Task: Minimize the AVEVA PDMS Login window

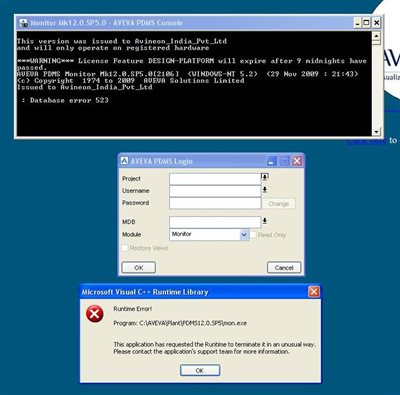Action: [x=272, y=161]
